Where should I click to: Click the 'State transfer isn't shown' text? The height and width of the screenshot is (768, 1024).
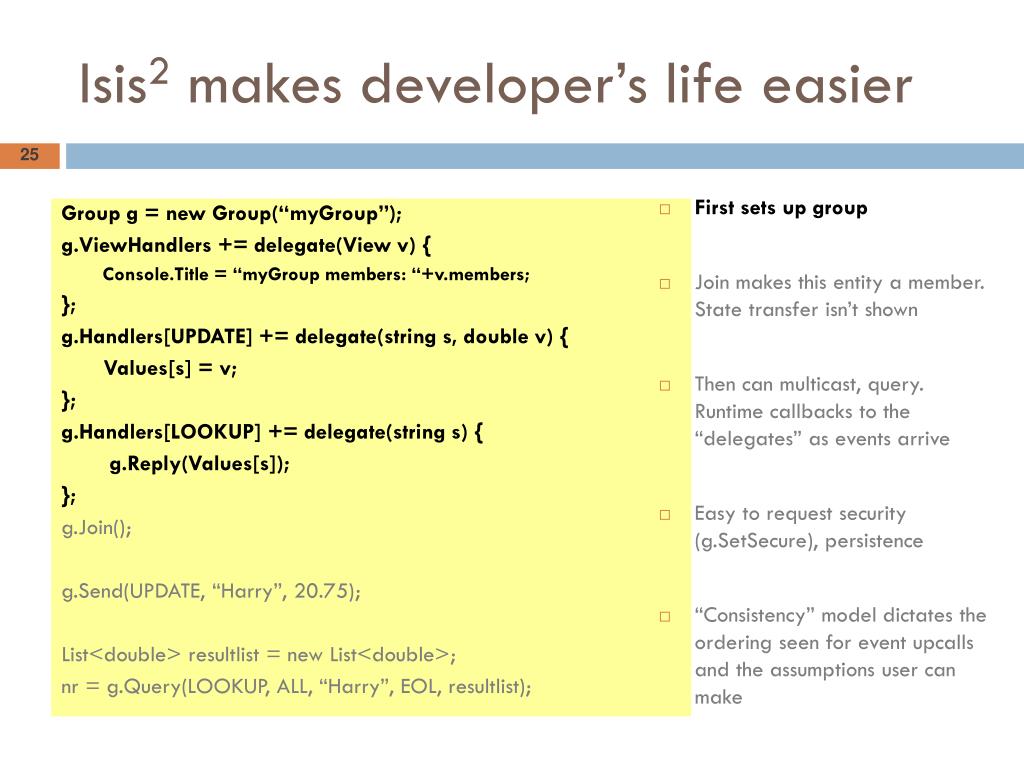click(806, 310)
